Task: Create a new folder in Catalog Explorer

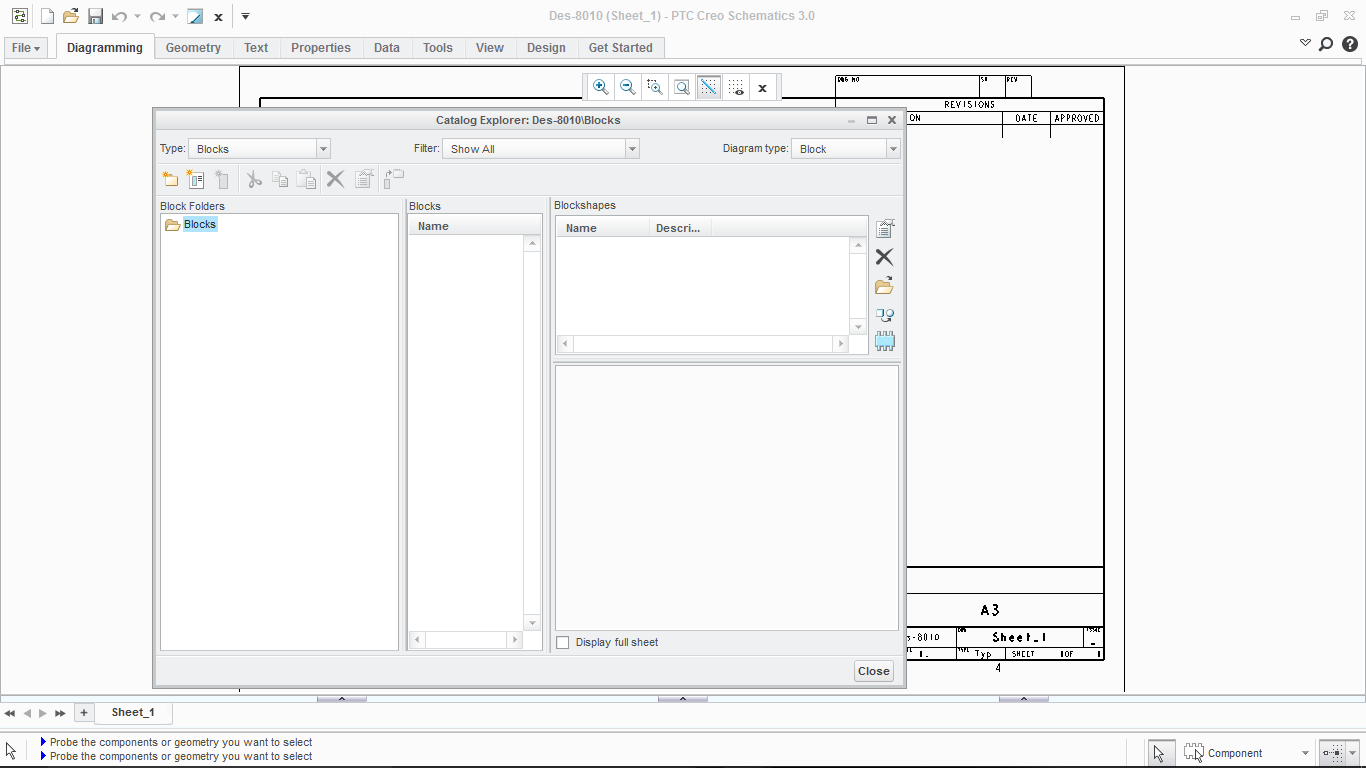Action: tap(170, 179)
